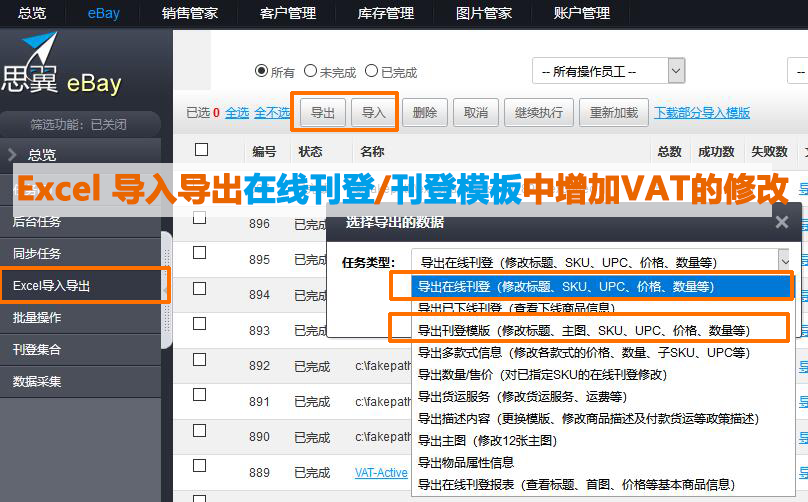The height and width of the screenshot is (502, 808).
Task: Sort by the 名称 column header
Action: [372, 152]
